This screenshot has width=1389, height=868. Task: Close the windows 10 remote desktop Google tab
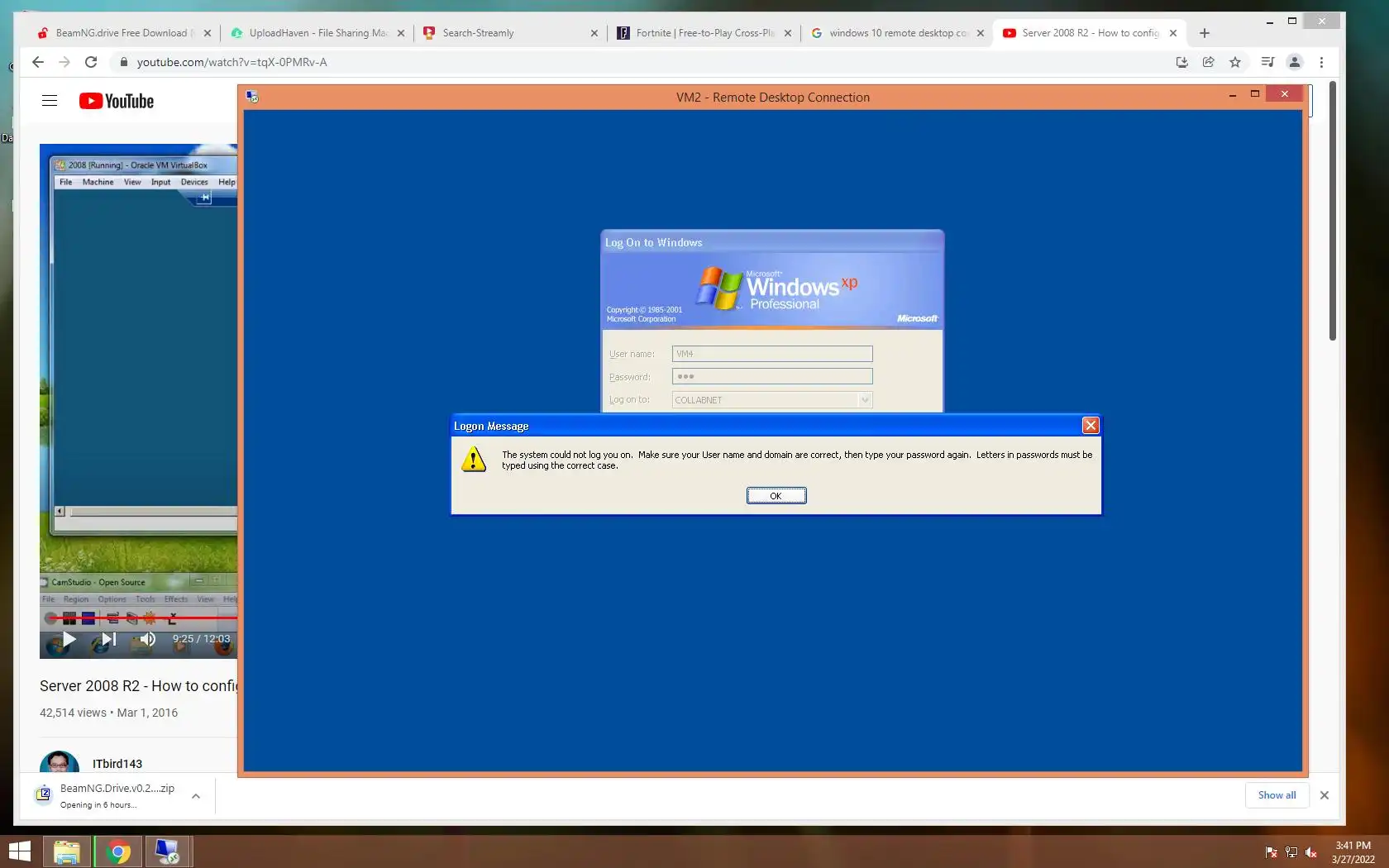click(981, 33)
